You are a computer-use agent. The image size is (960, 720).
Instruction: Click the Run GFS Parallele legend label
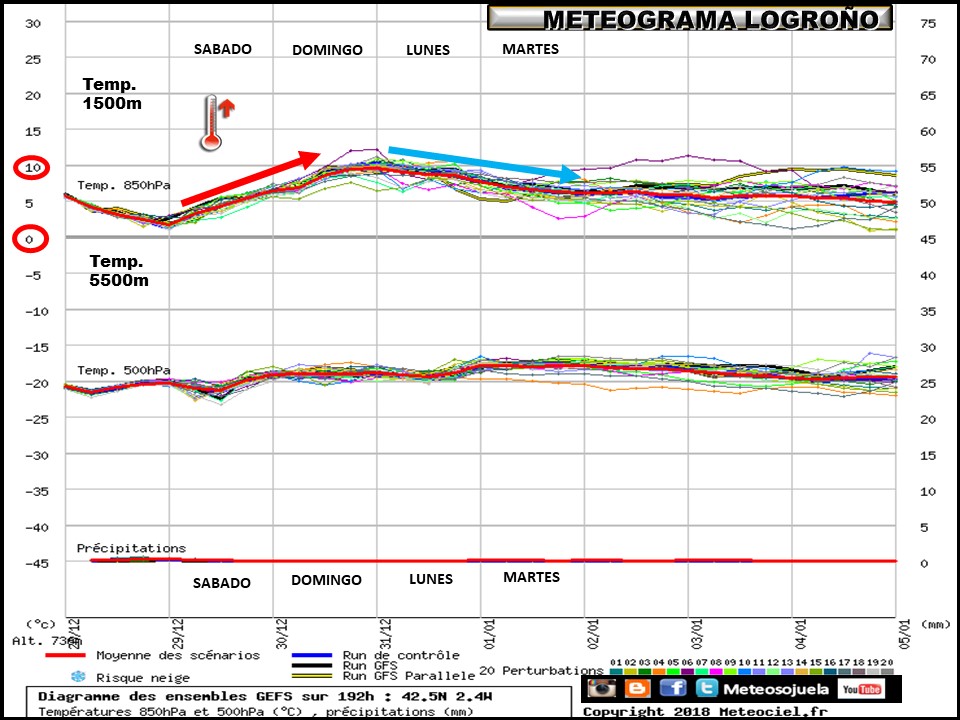[409, 676]
